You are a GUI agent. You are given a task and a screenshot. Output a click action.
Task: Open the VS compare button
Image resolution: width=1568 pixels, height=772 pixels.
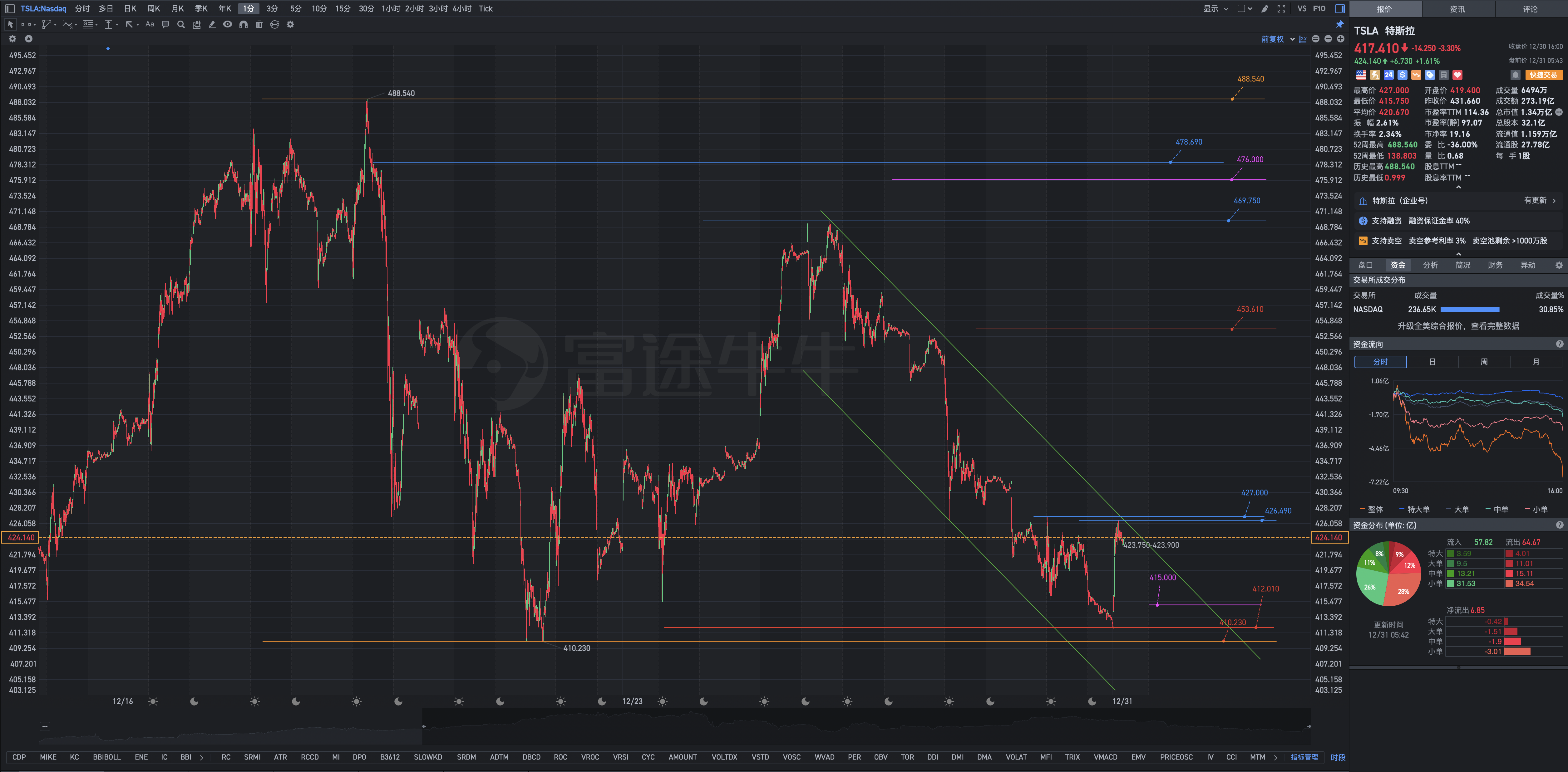point(1301,8)
